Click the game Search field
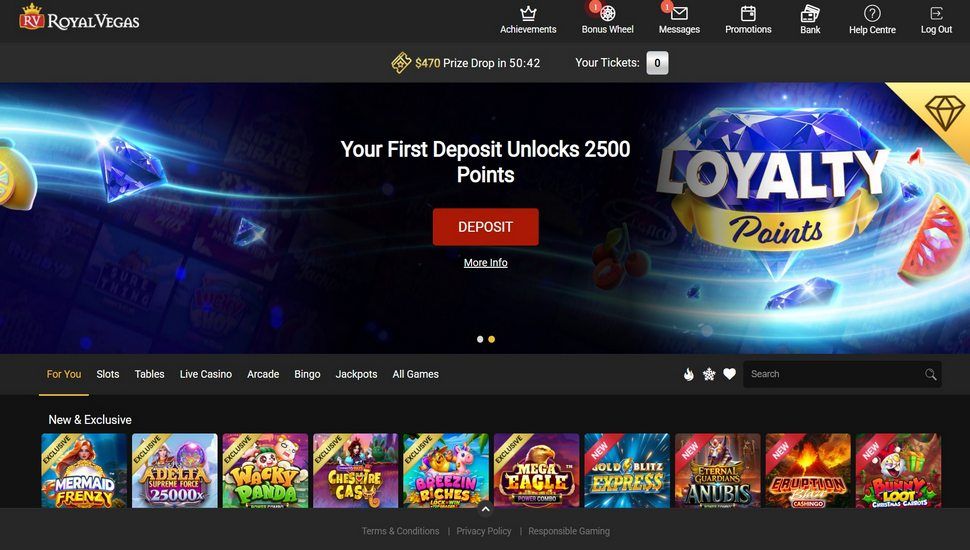Viewport: 970px width, 550px height. point(842,374)
